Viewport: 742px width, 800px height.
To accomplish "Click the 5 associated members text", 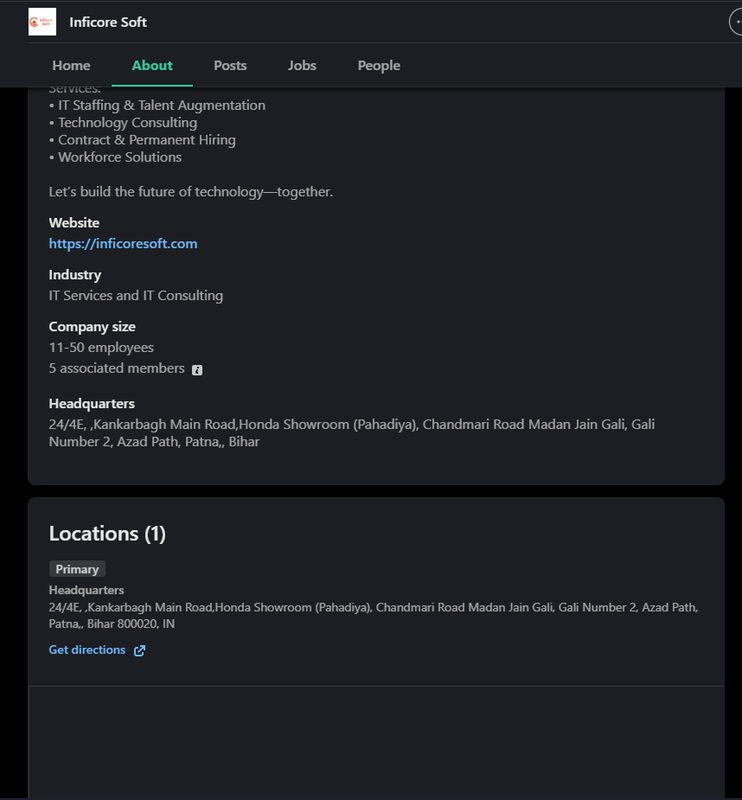I will point(116,368).
